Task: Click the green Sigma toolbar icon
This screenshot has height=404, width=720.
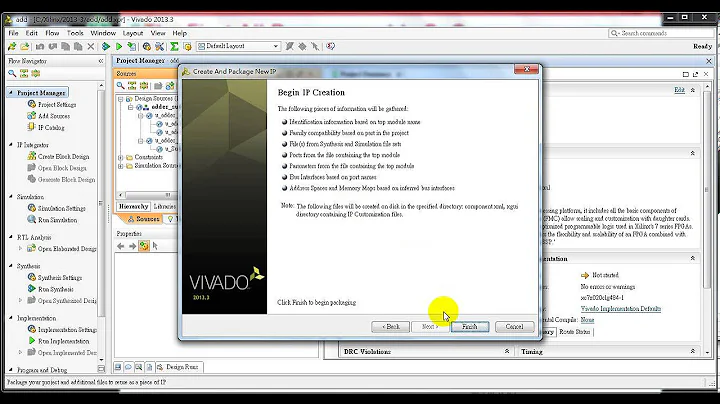Action: [174, 46]
